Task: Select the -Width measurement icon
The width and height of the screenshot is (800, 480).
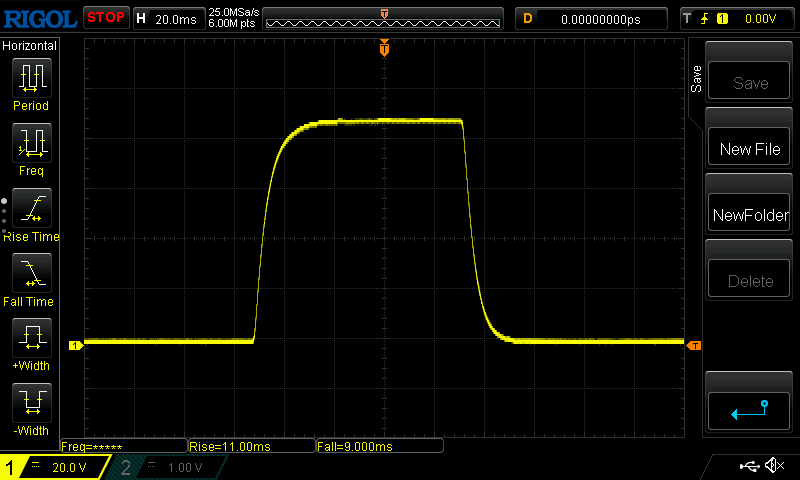Action: (32, 402)
